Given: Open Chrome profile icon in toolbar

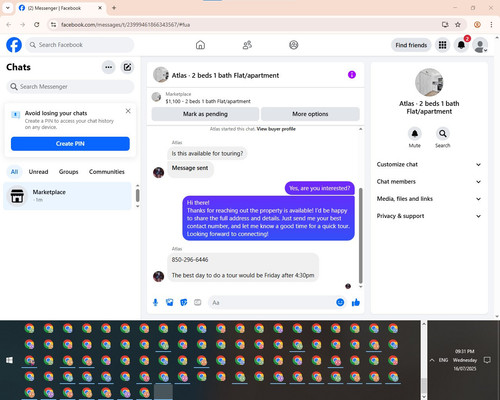Looking at the screenshot, I should click(477, 25).
